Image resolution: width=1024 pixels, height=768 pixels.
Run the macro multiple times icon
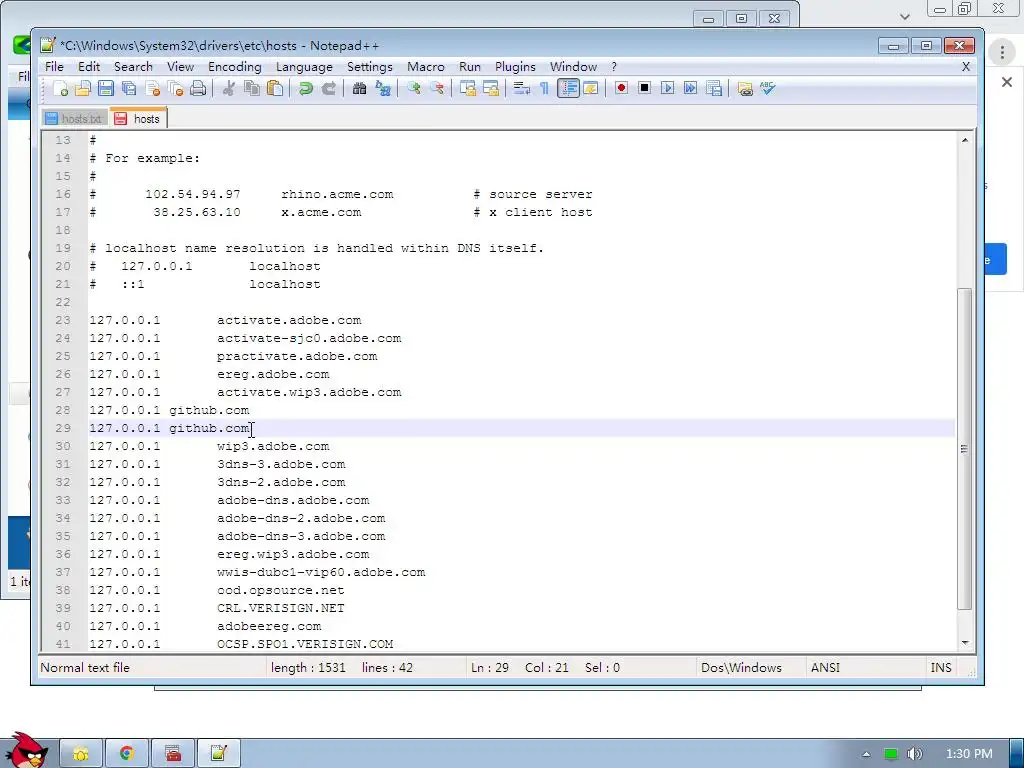point(690,88)
